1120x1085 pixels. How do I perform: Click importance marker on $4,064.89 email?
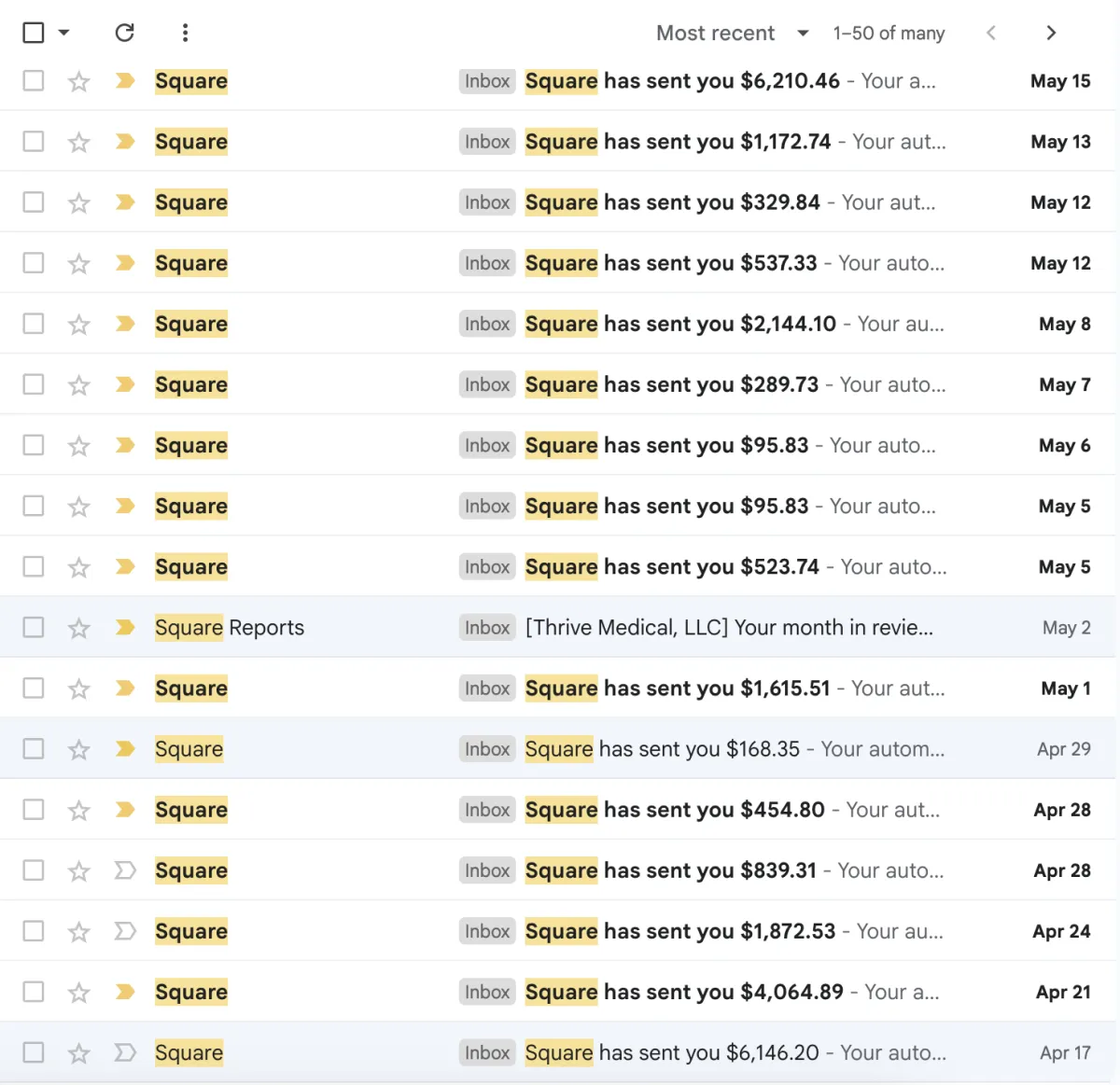click(x=125, y=992)
